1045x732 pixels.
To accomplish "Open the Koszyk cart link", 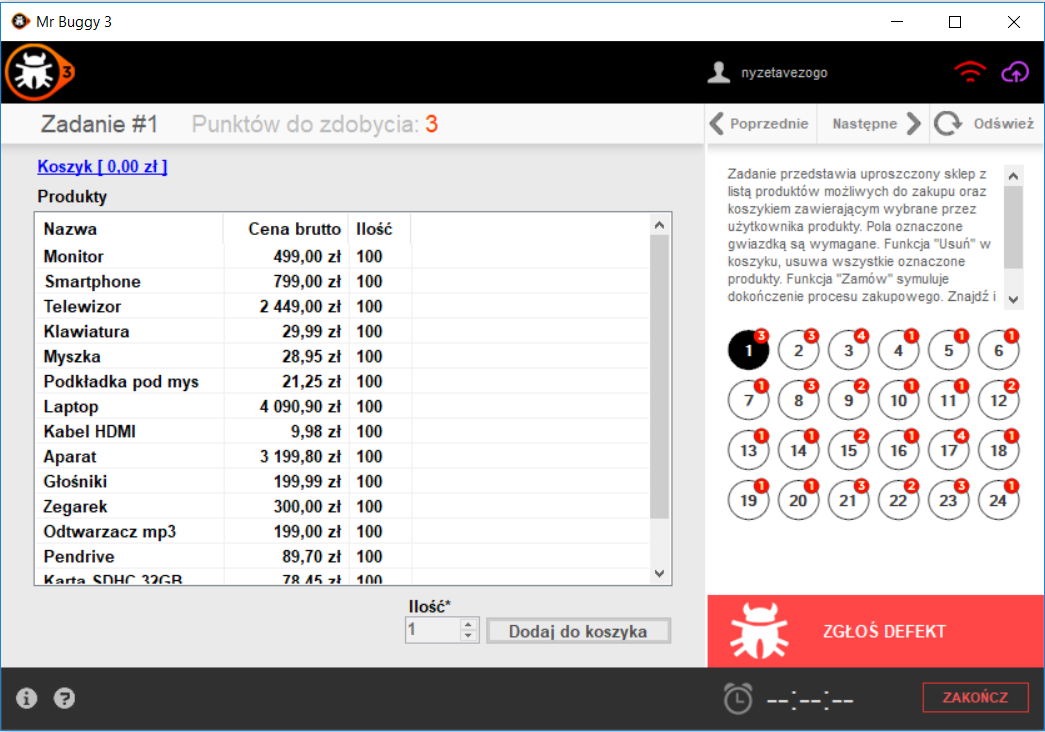I will pyautogui.click(x=102, y=166).
